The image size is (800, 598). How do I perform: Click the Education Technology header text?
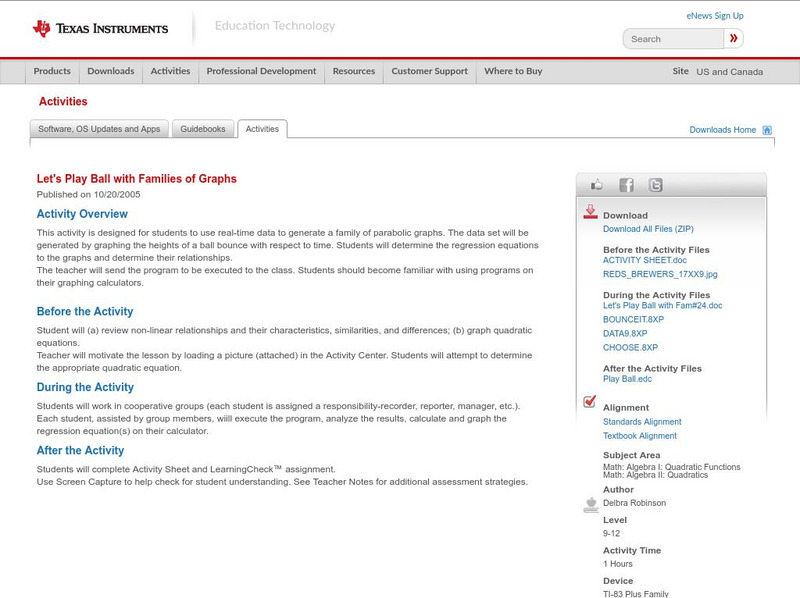click(x=275, y=26)
